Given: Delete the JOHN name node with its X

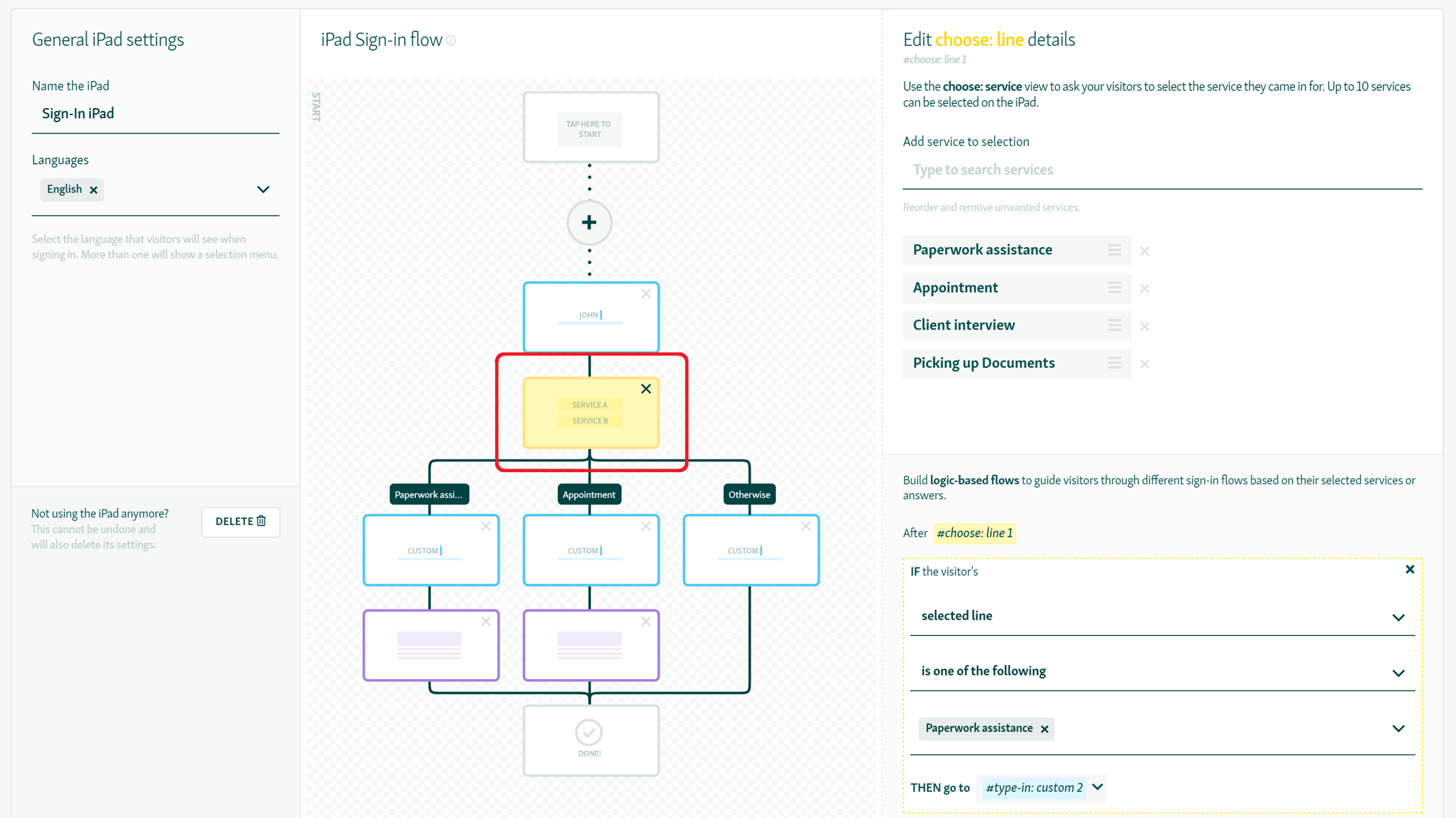Looking at the screenshot, I should click(x=645, y=294).
